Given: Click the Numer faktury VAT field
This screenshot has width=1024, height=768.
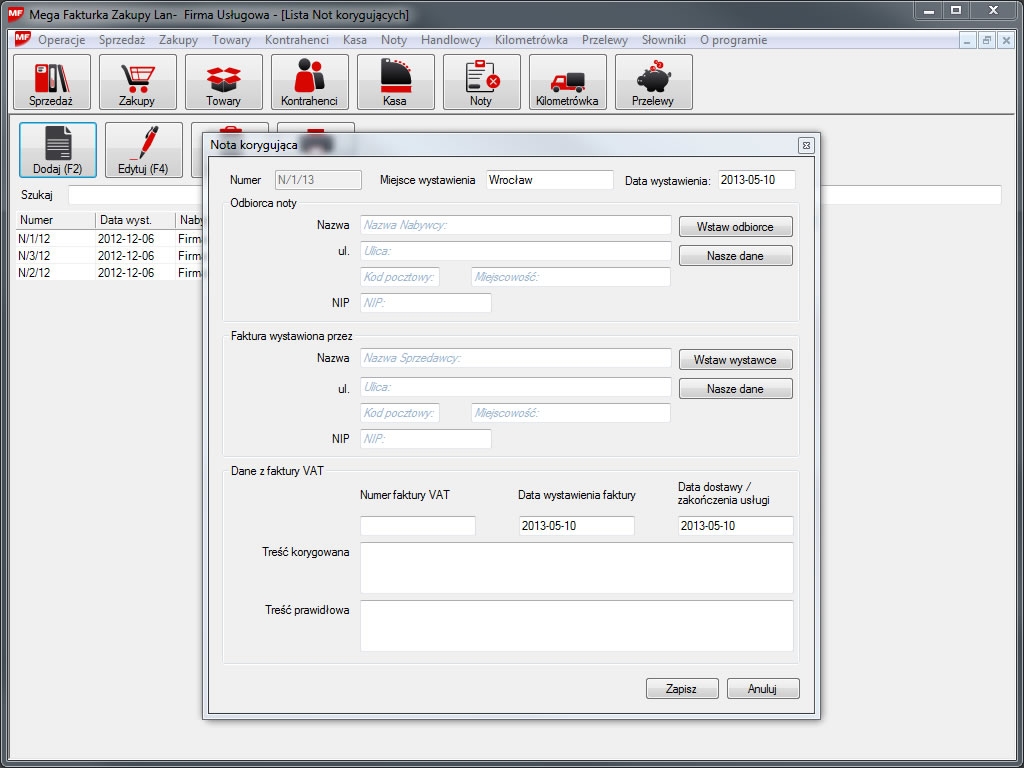Looking at the screenshot, I should click(418, 526).
